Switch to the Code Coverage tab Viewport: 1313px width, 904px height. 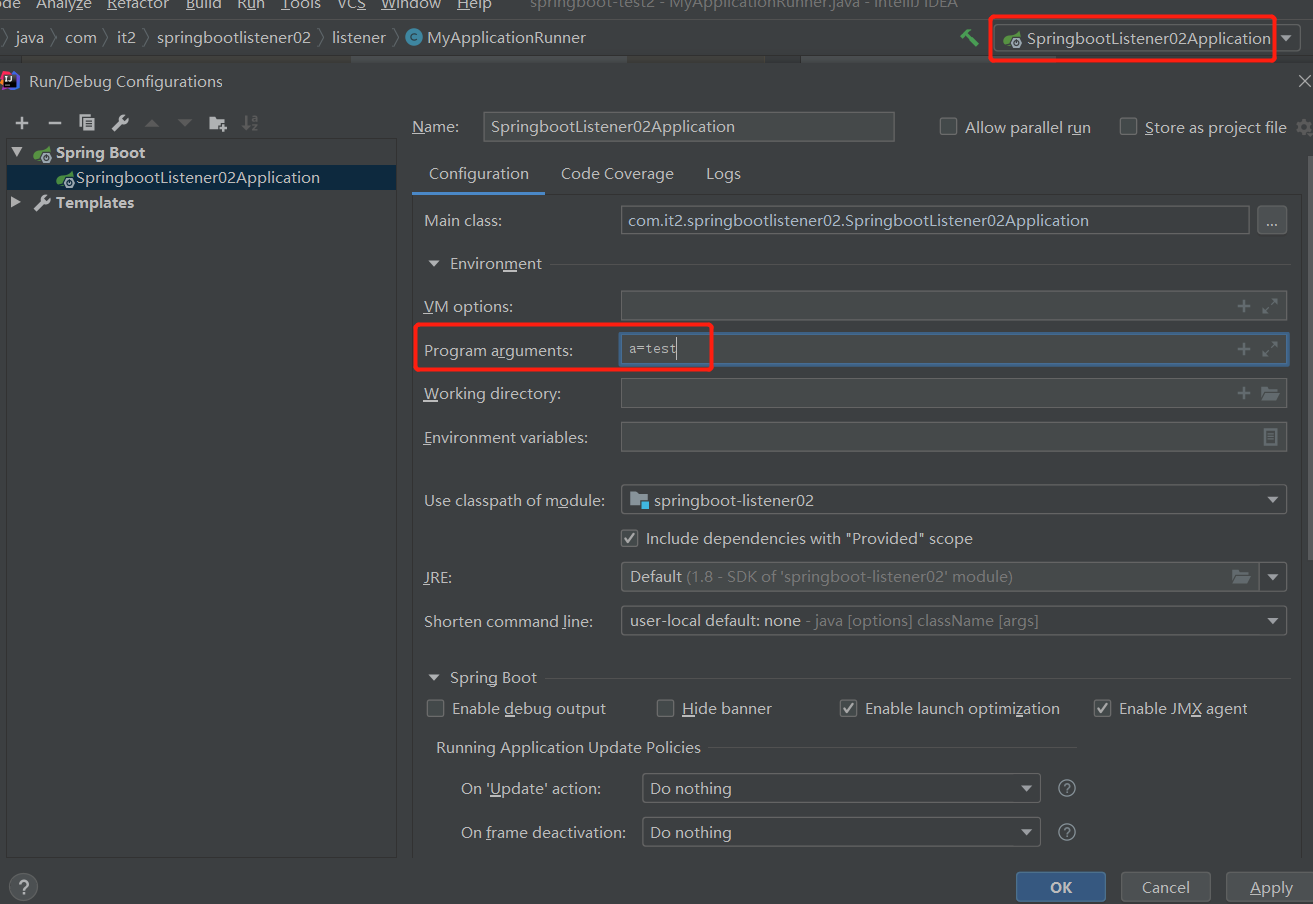pyautogui.click(x=617, y=174)
